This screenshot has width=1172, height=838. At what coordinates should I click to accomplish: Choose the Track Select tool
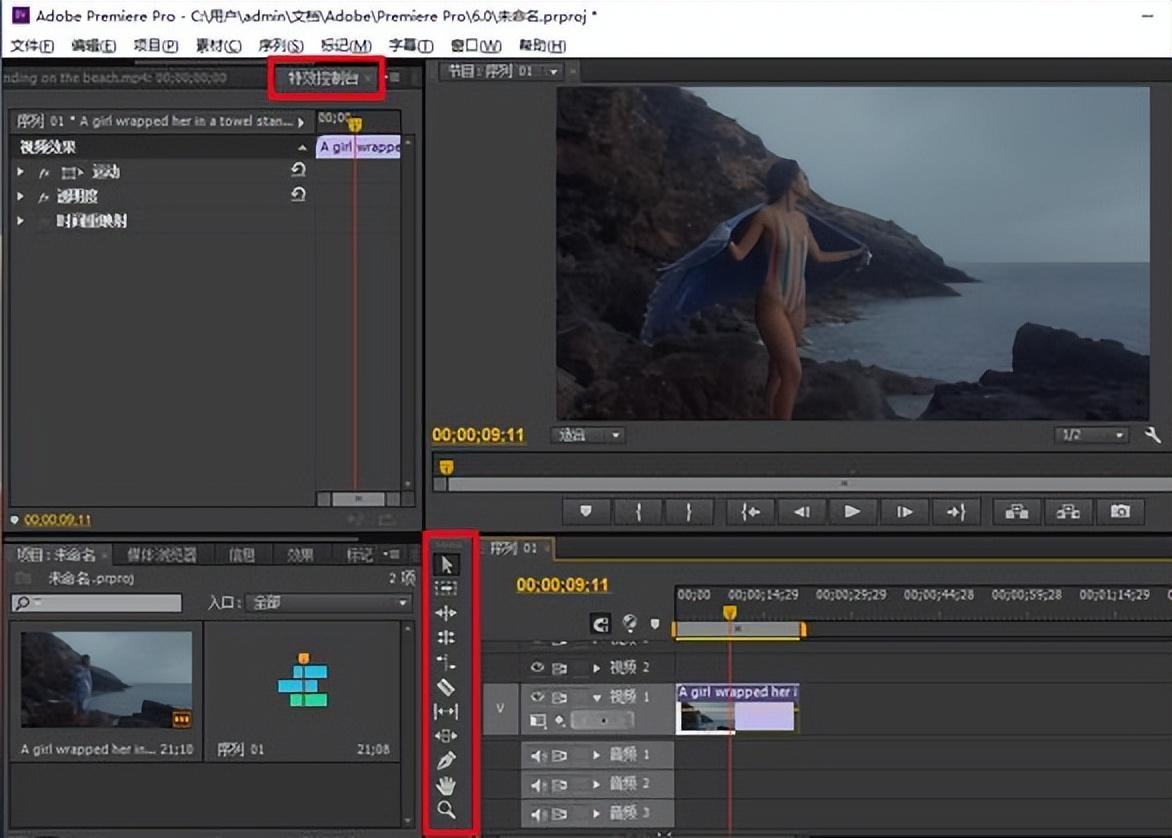coord(446,589)
